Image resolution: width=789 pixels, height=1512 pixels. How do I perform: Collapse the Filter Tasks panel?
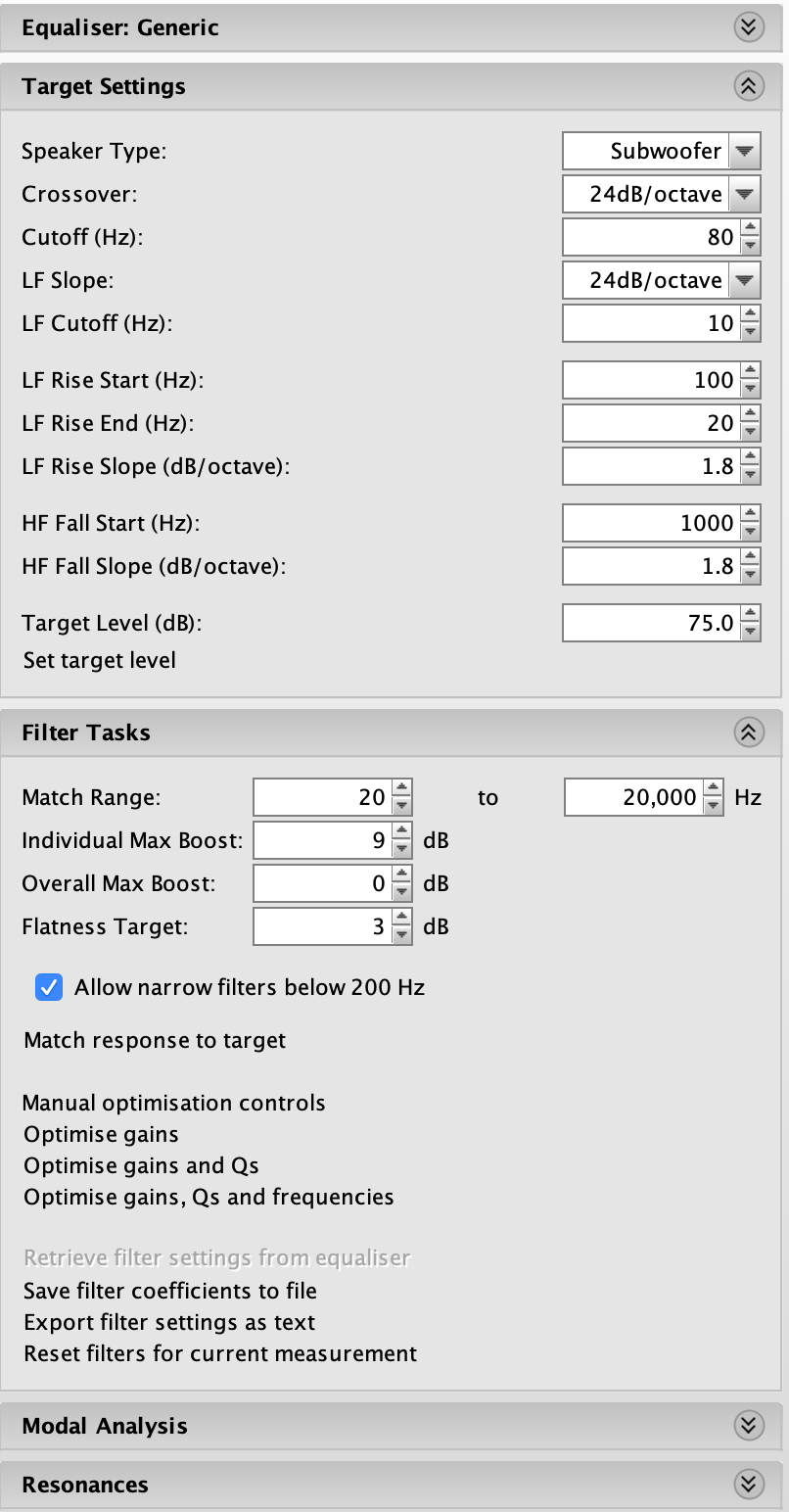[x=748, y=732]
